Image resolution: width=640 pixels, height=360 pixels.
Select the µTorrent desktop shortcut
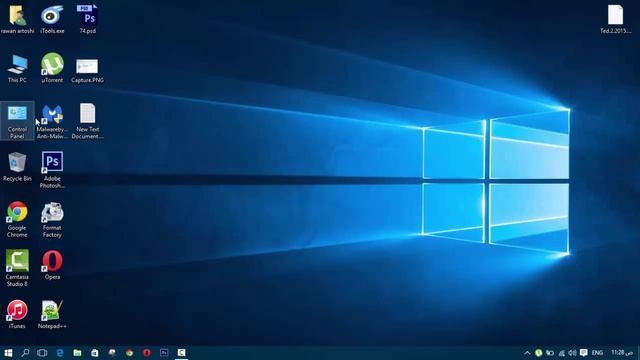point(52,68)
